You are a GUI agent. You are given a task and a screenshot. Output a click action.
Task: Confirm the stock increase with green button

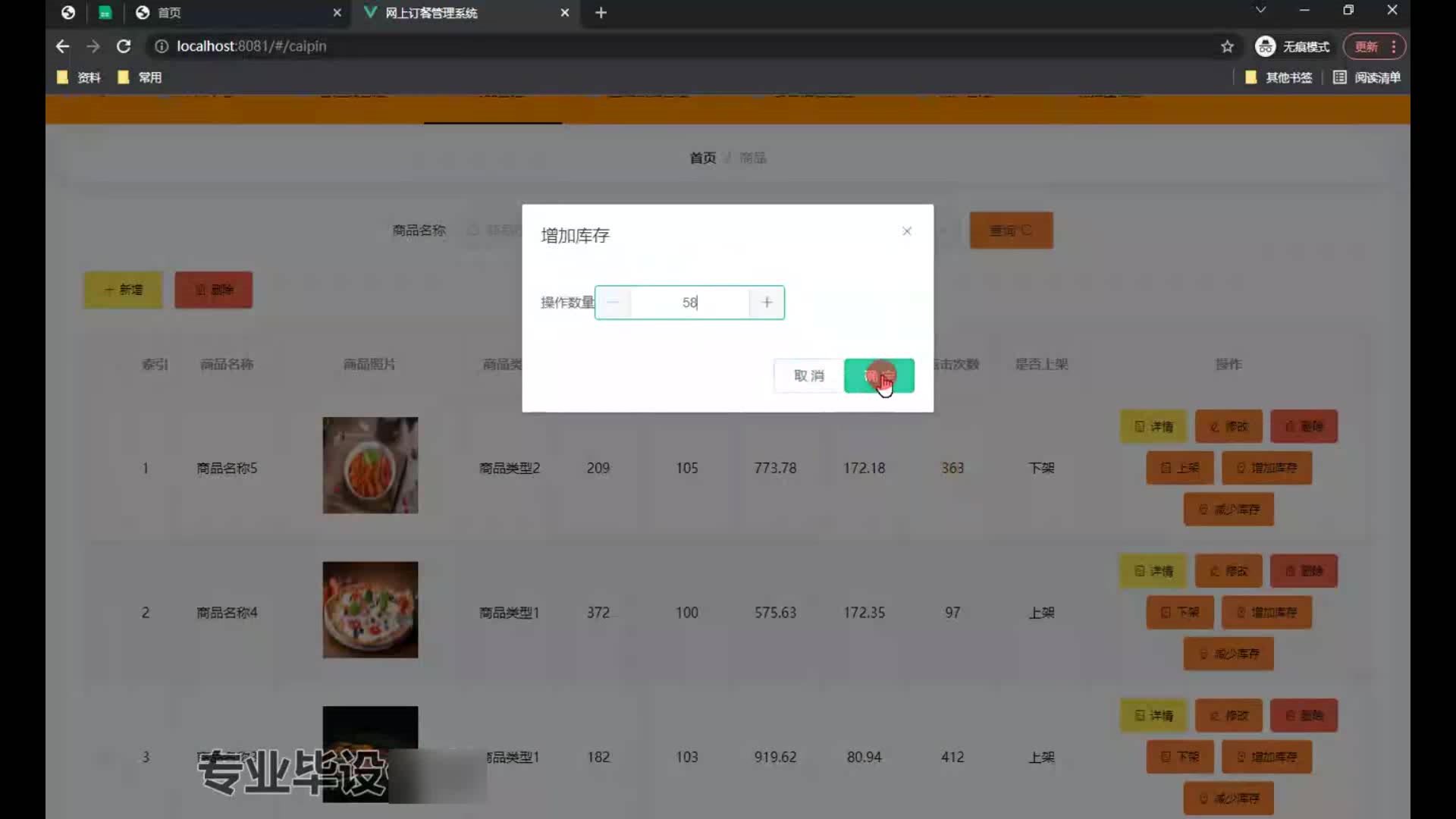click(878, 375)
